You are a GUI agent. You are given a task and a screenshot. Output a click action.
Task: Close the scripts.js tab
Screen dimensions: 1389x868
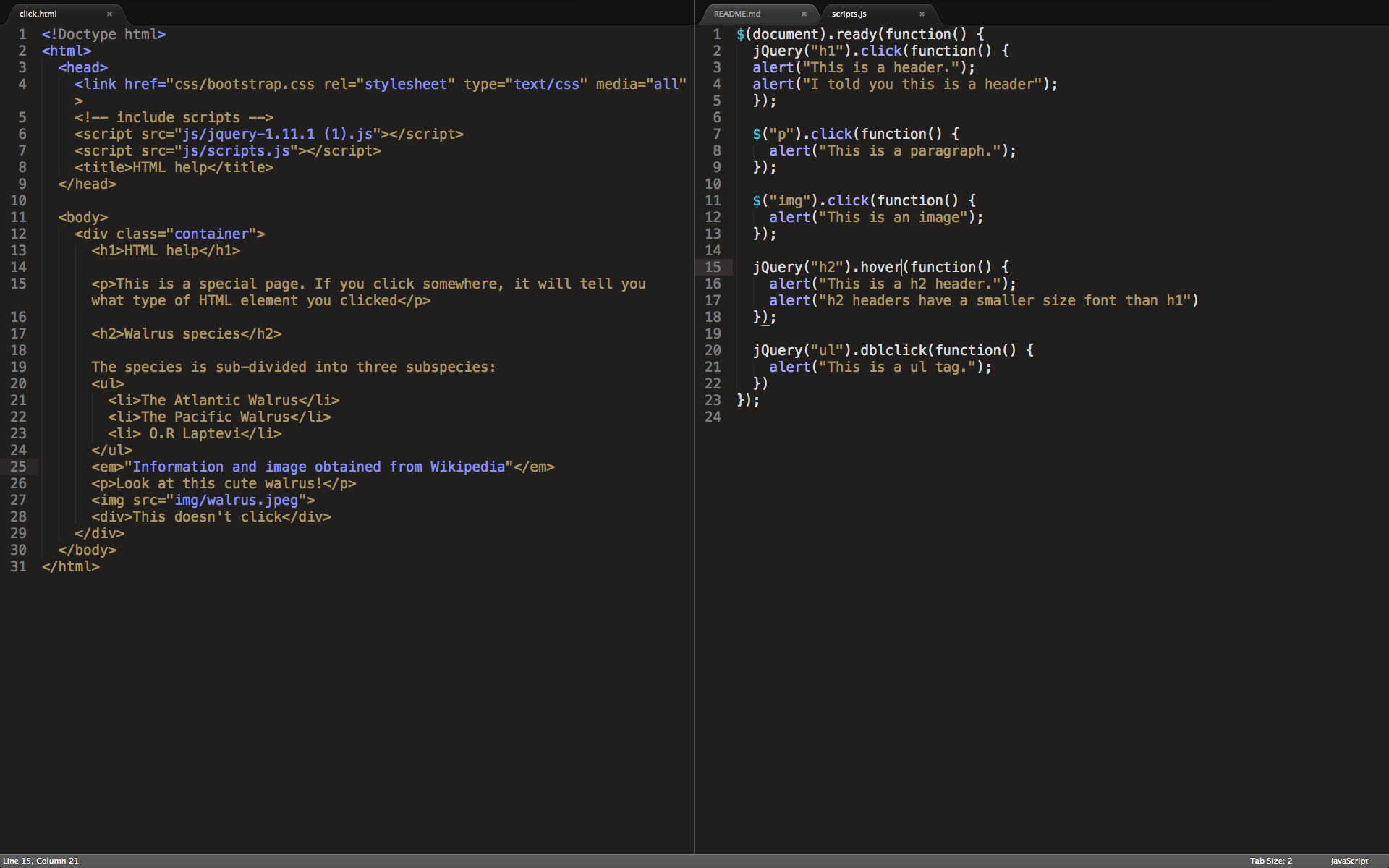click(922, 14)
